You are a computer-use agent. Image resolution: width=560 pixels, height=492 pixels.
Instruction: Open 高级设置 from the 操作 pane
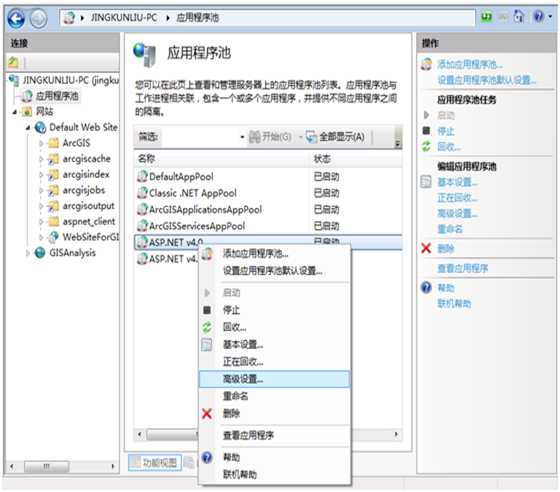(458, 214)
